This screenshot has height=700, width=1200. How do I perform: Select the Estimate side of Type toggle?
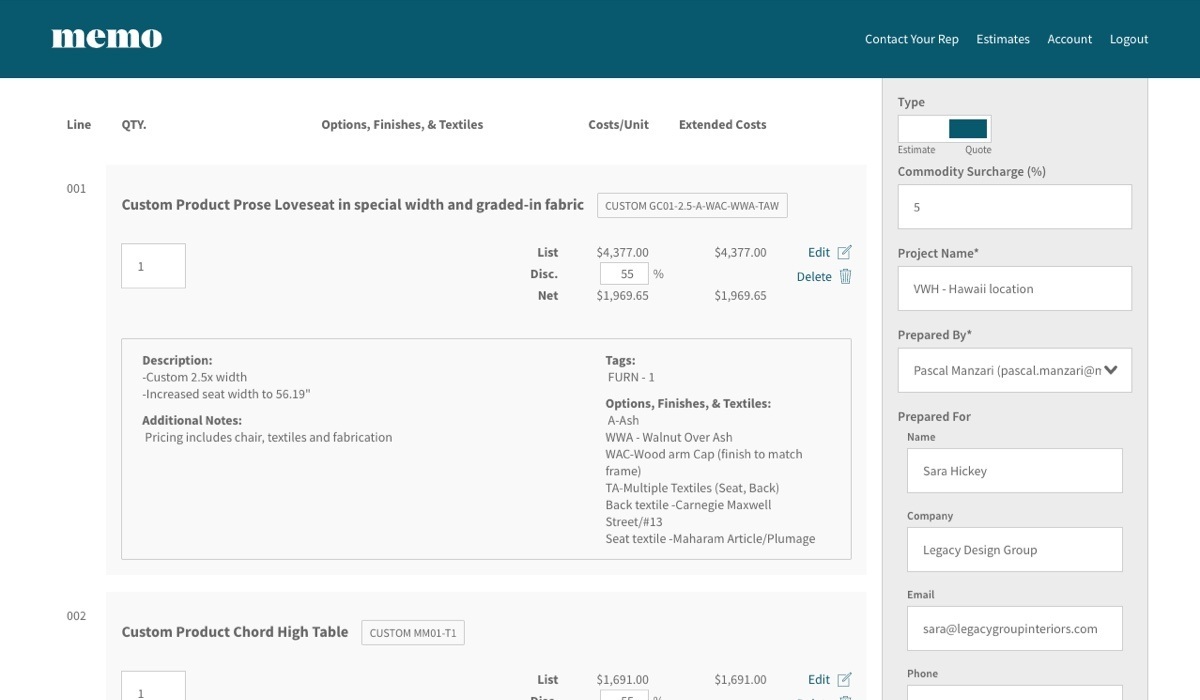(x=921, y=128)
